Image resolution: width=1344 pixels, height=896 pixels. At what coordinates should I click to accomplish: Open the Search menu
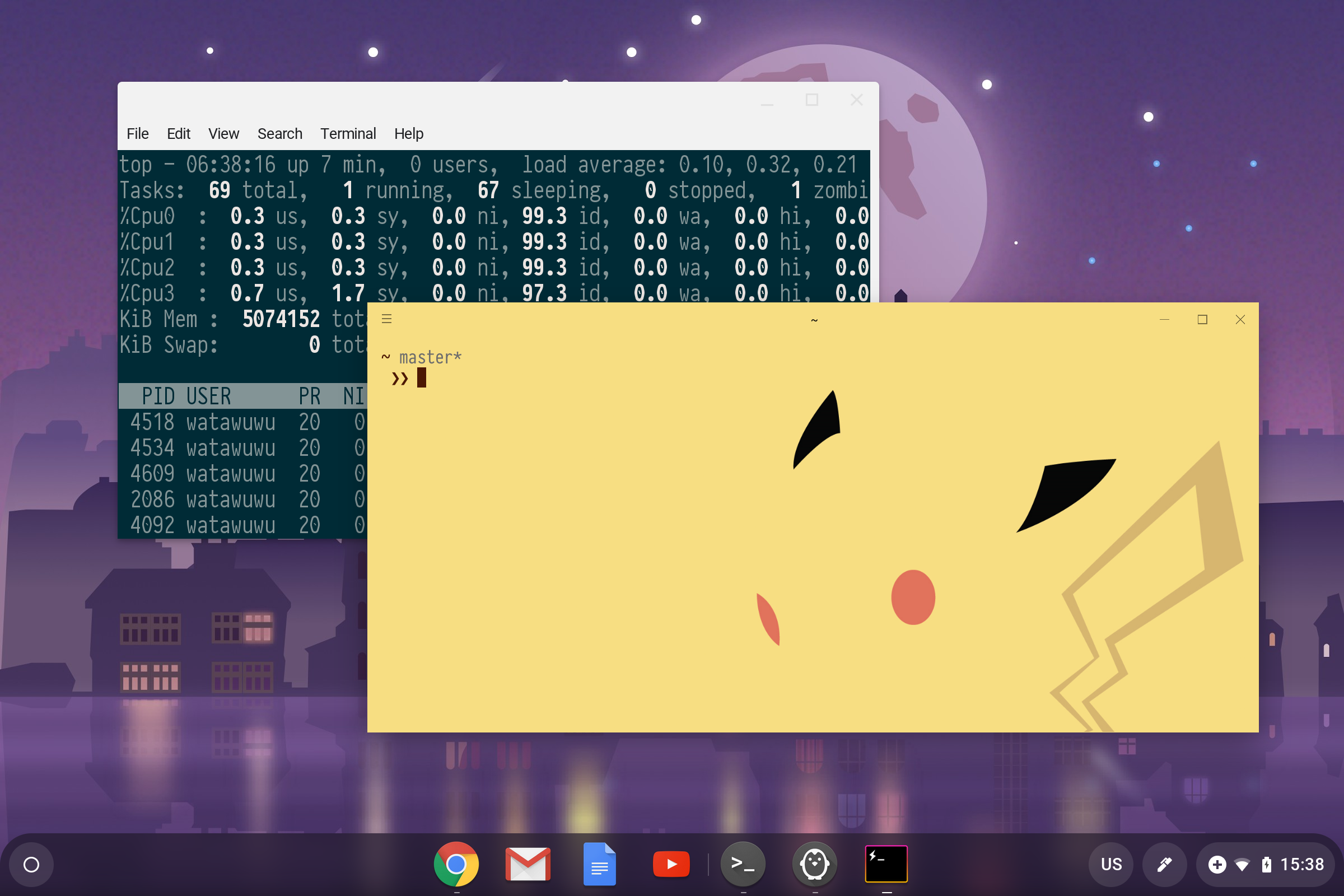coord(279,134)
